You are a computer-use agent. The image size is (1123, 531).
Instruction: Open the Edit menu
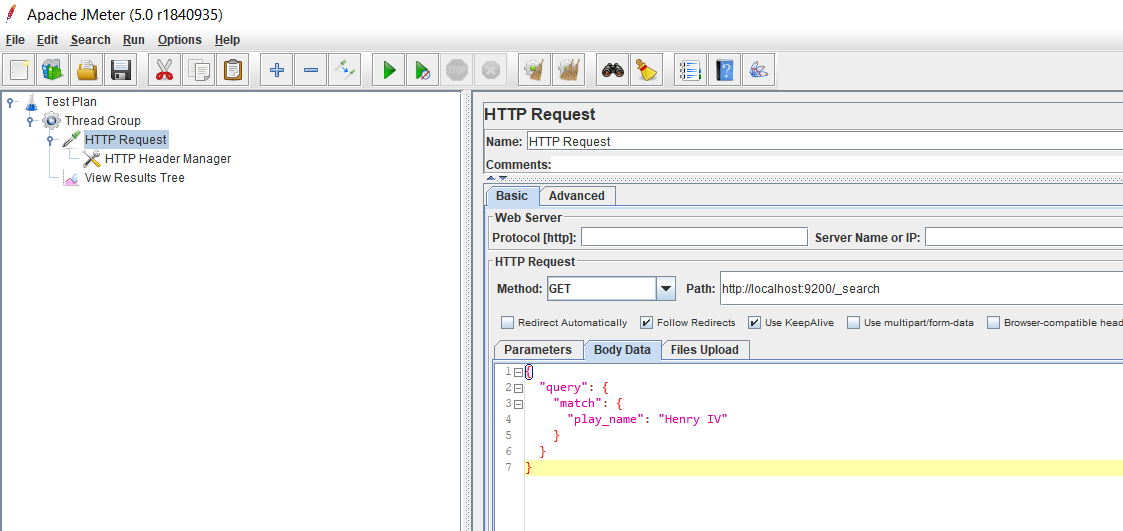47,40
